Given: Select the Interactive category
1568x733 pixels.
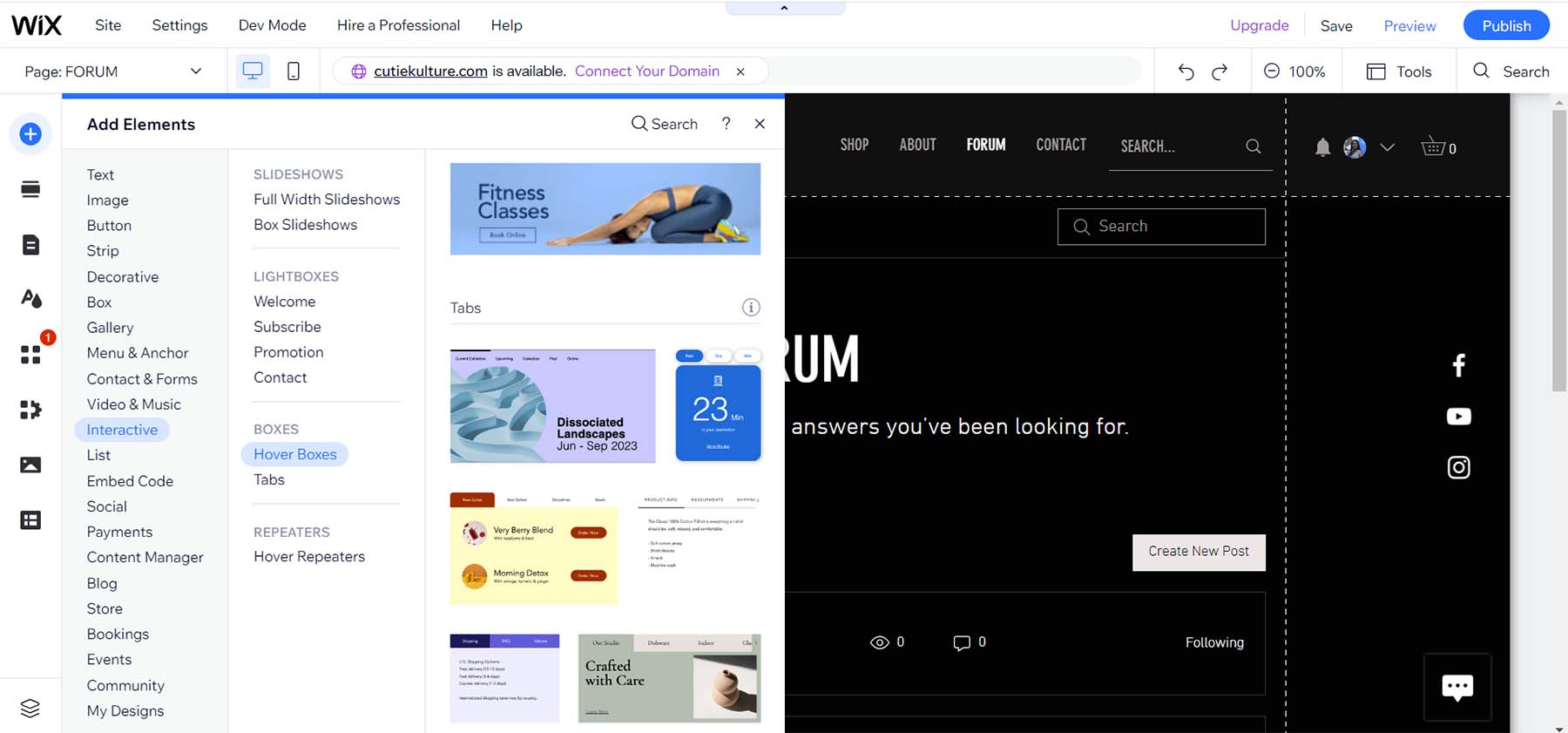Looking at the screenshot, I should [122, 430].
